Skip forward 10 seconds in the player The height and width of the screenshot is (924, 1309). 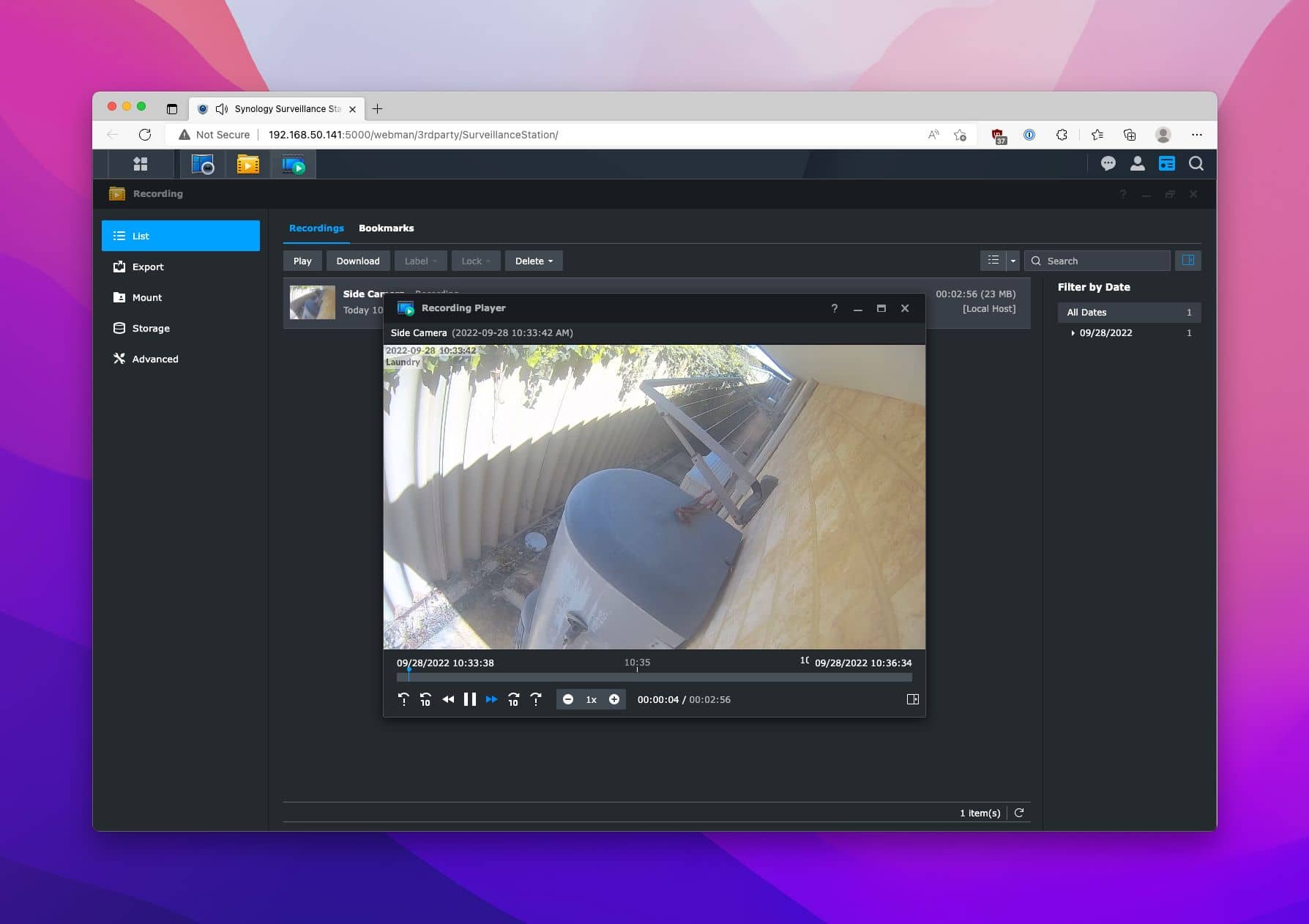point(514,699)
